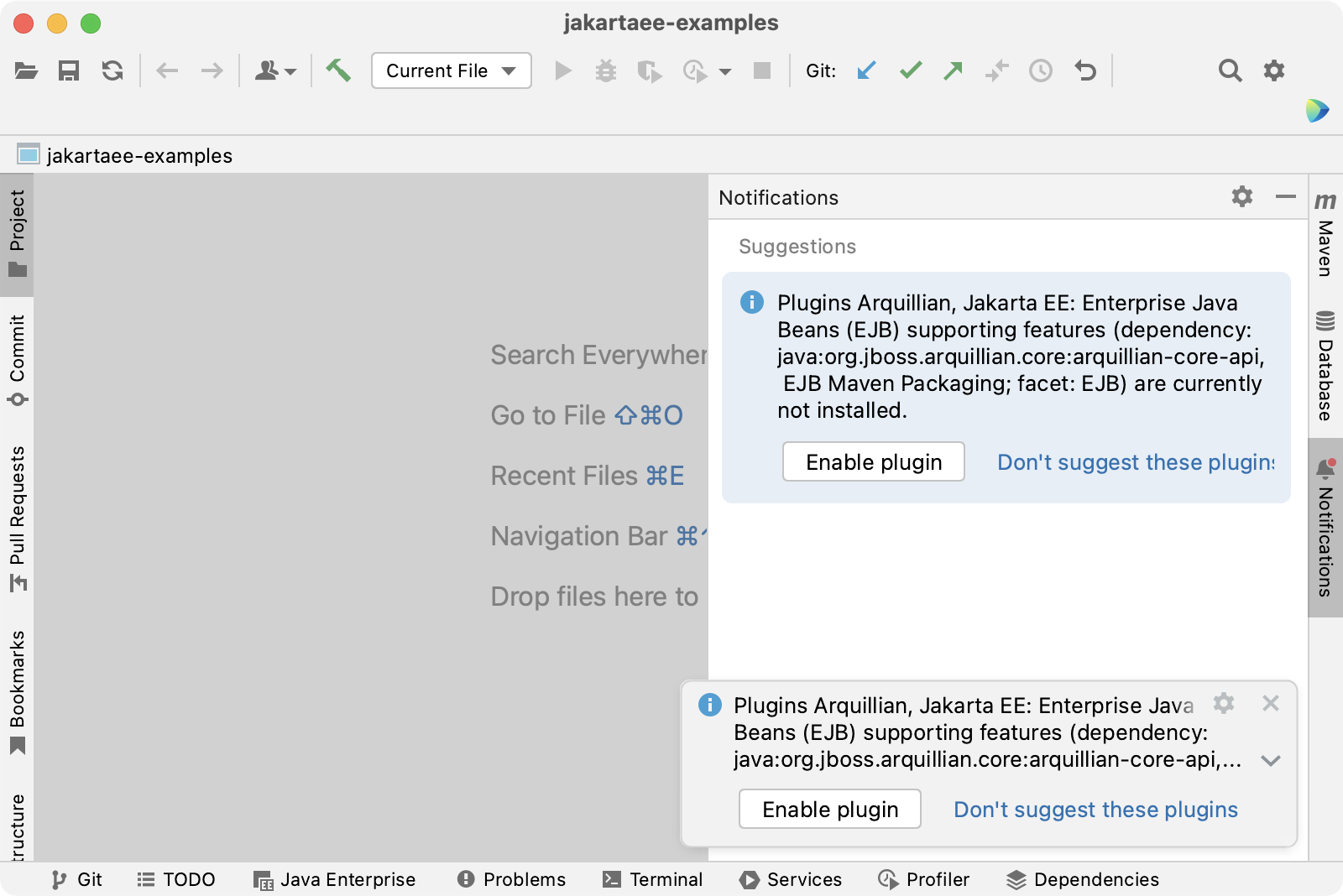
Task: Click the Open folder icon in toolbar
Action: point(26,70)
